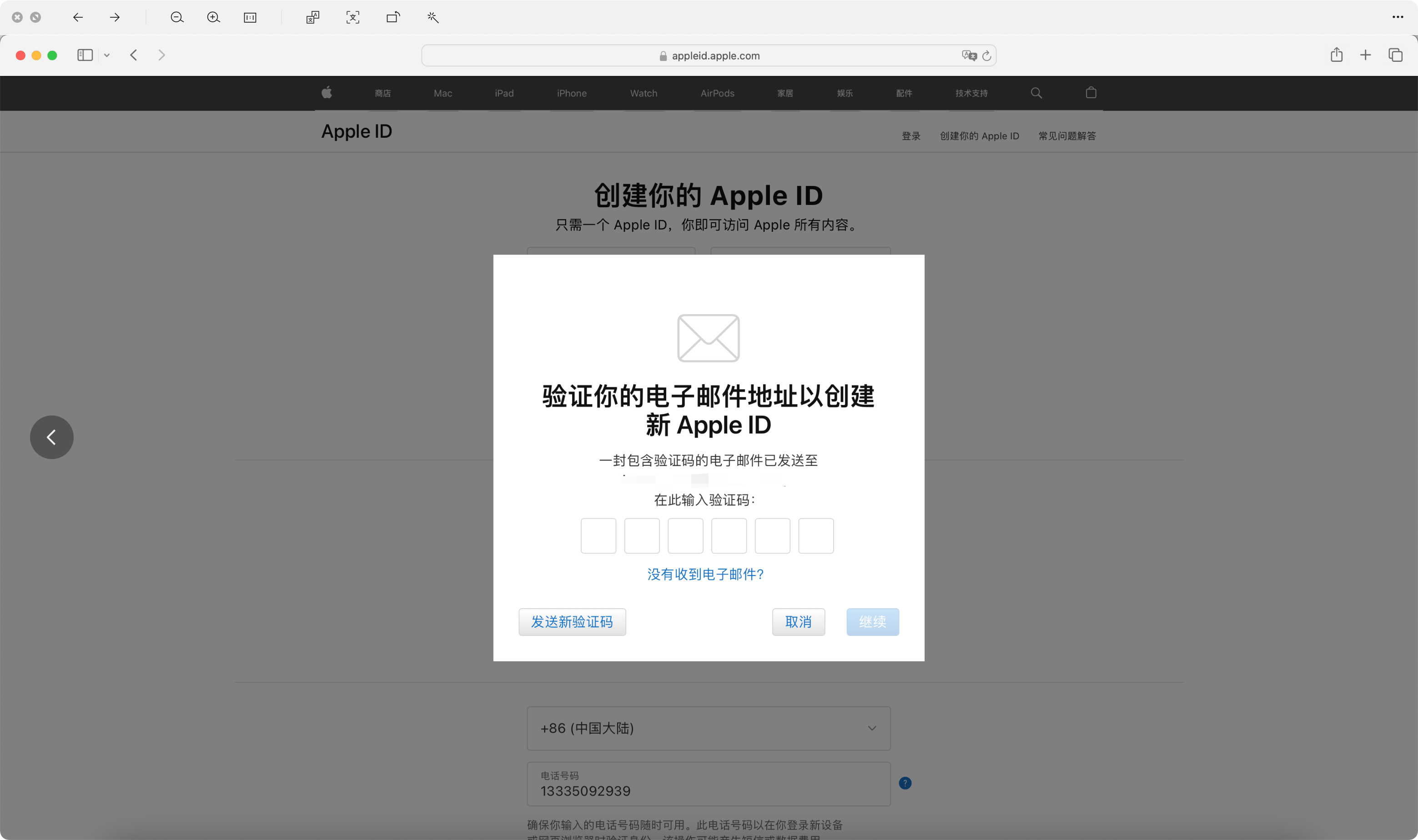
Task: Click the Apple logo in navigation bar
Action: coord(327,93)
